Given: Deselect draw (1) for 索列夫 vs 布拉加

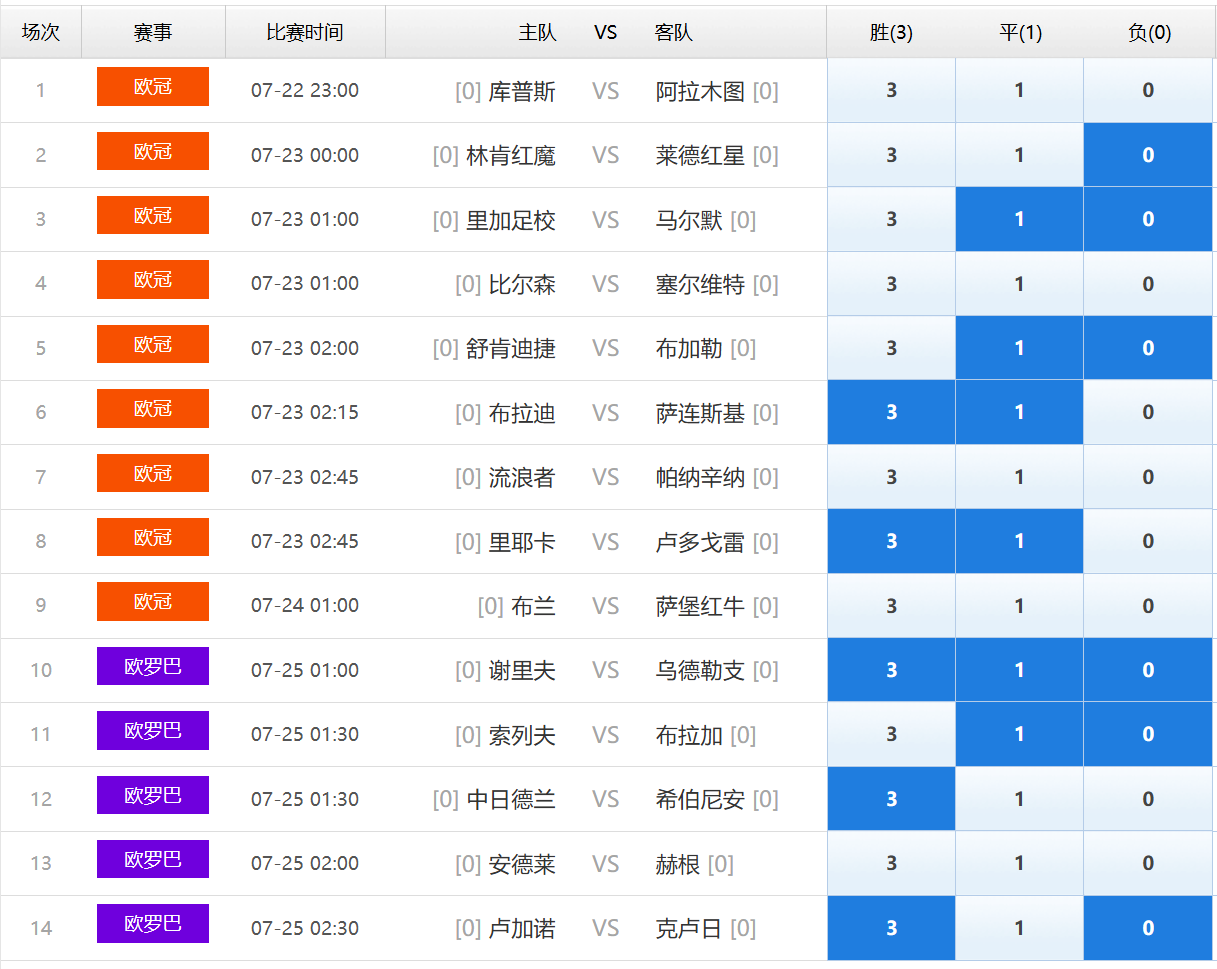Looking at the screenshot, I should [1019, 734].
